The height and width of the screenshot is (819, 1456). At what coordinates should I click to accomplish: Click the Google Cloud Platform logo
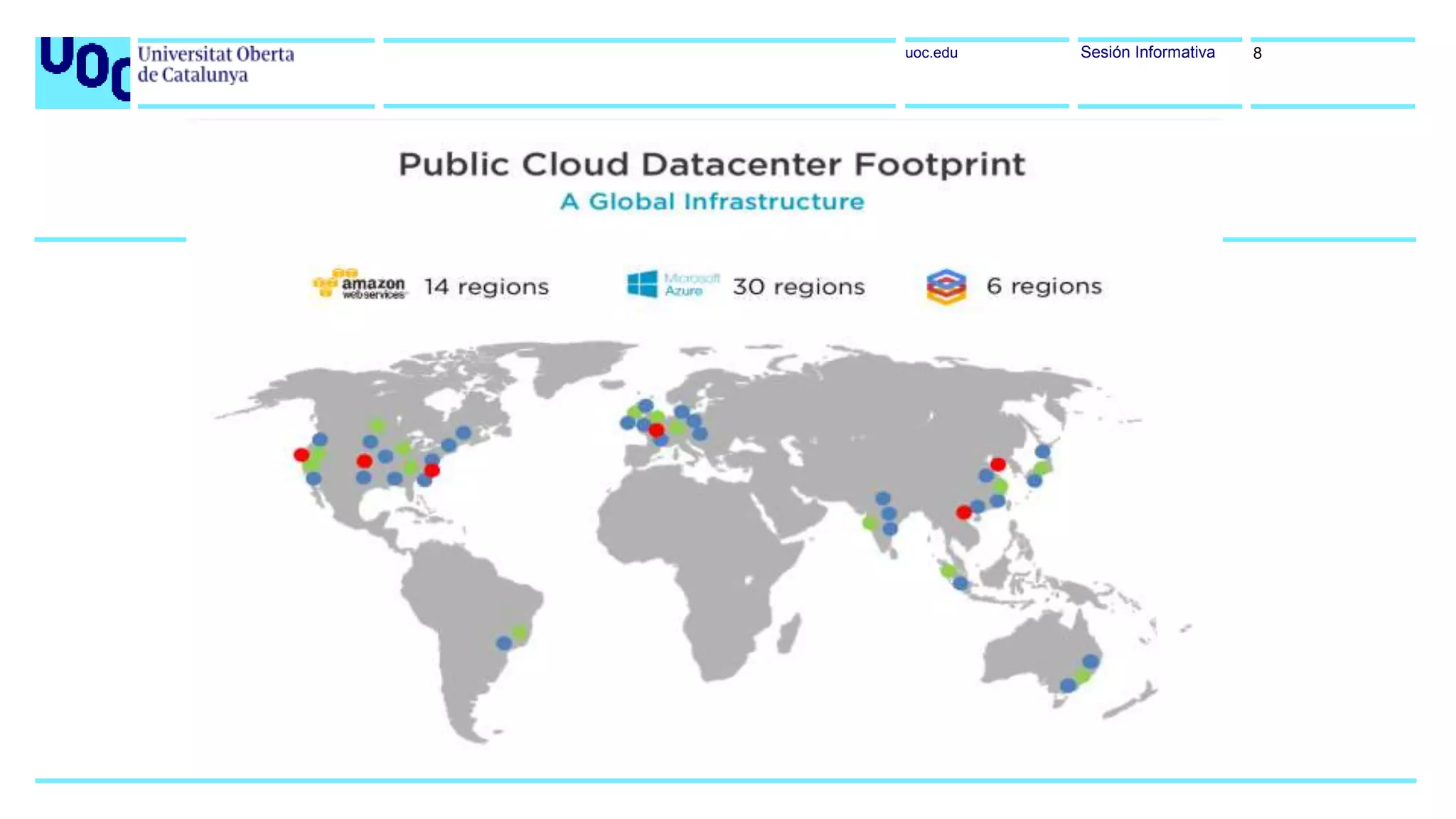[946, 286]
